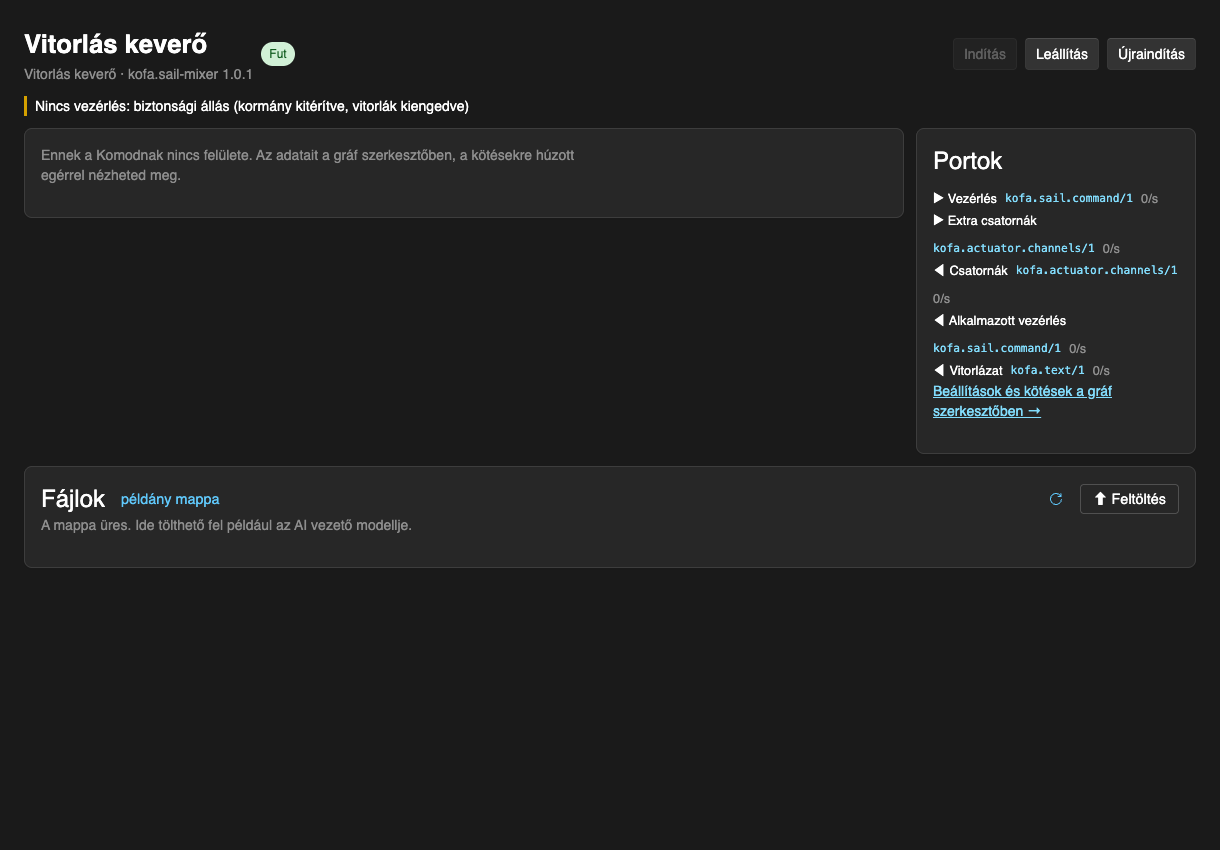Click the Portok panel heading
Viewport: 1220px width, 850px height.
click(968, 160)
